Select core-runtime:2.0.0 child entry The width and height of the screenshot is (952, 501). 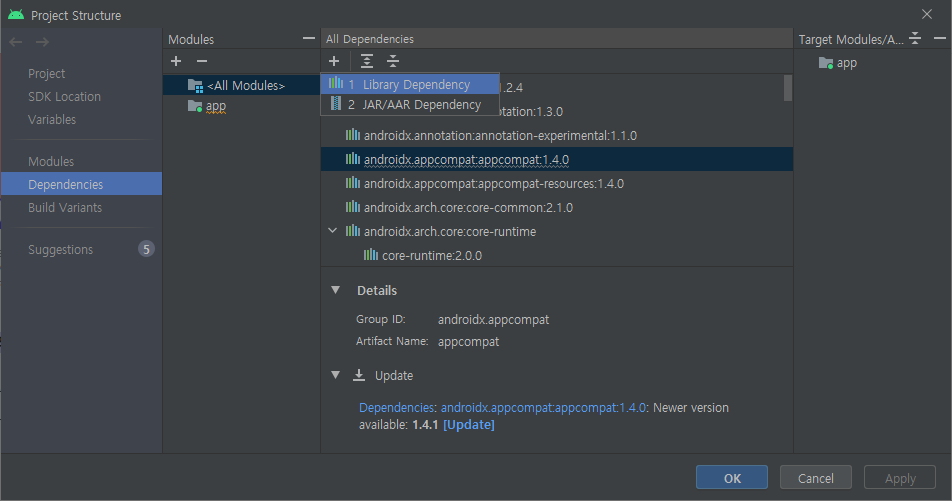557,256
